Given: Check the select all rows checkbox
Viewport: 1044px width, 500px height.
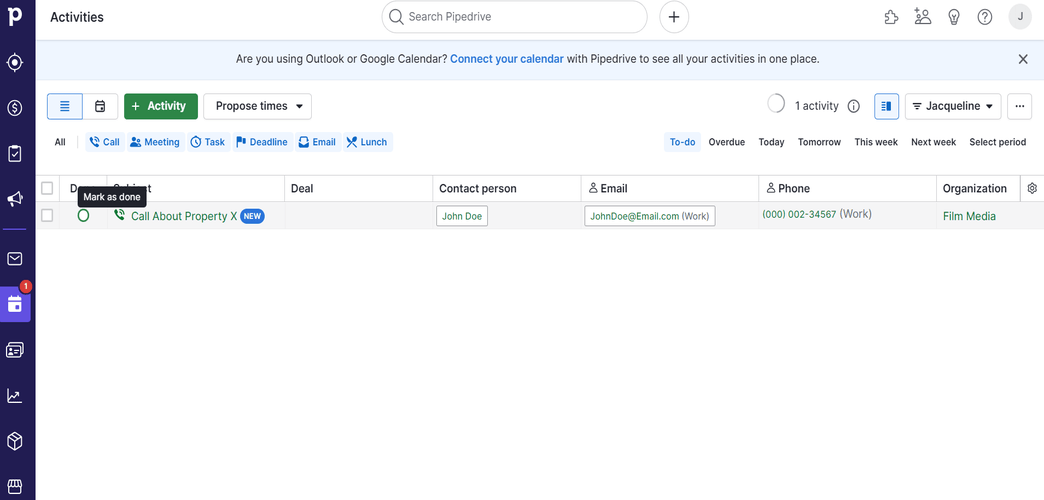Looking at the screenshot, I should tap(47, 188).
